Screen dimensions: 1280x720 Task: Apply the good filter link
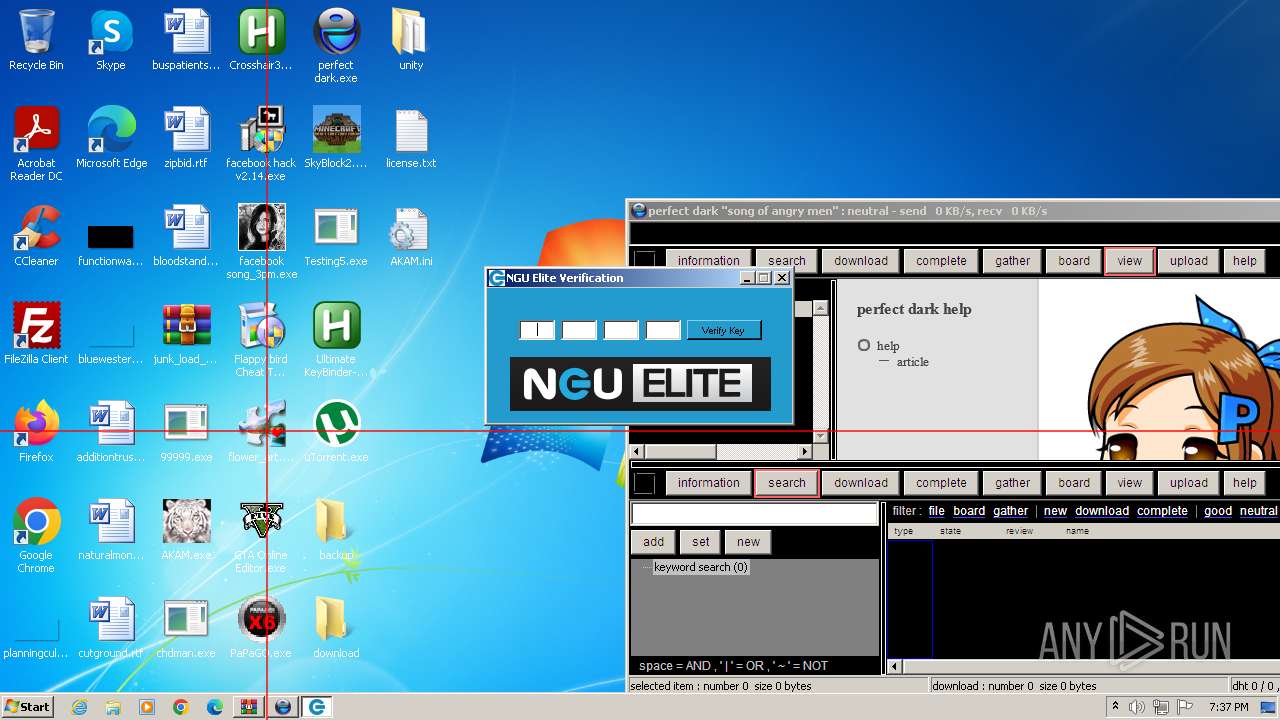[1218, 511]
